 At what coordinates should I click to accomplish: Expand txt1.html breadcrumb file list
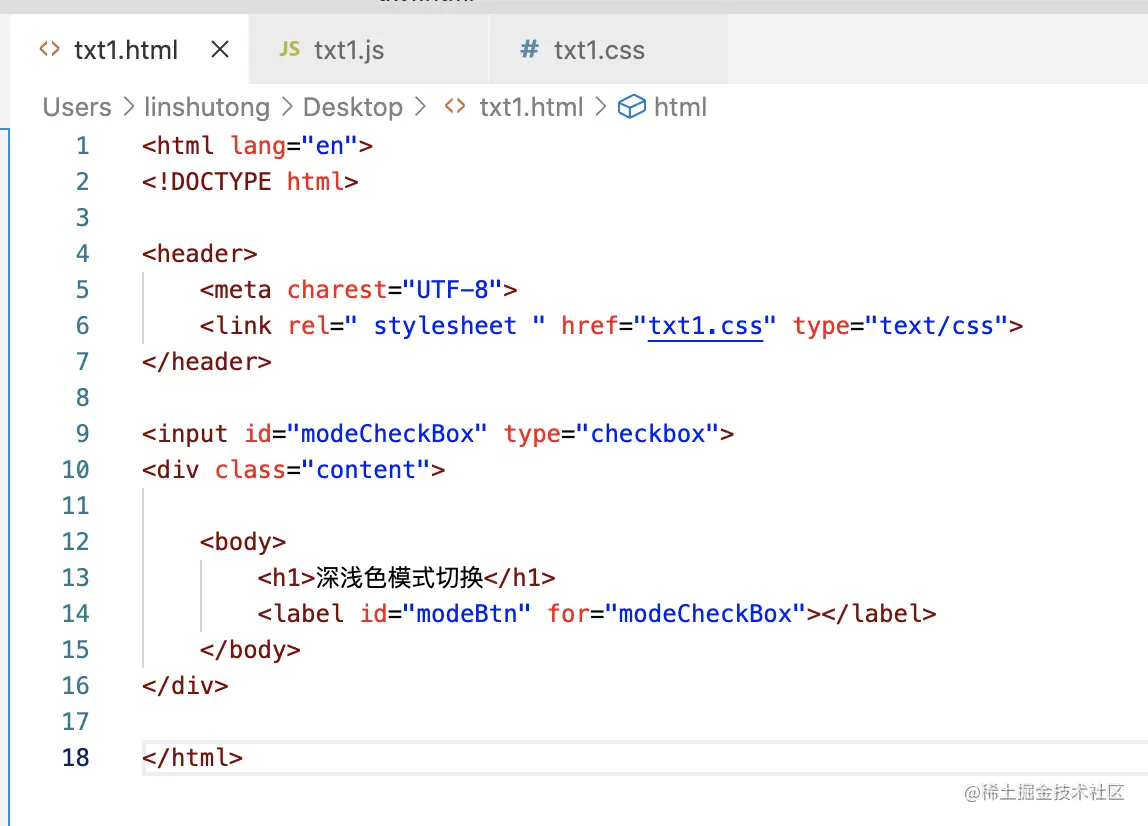(531, 107)
